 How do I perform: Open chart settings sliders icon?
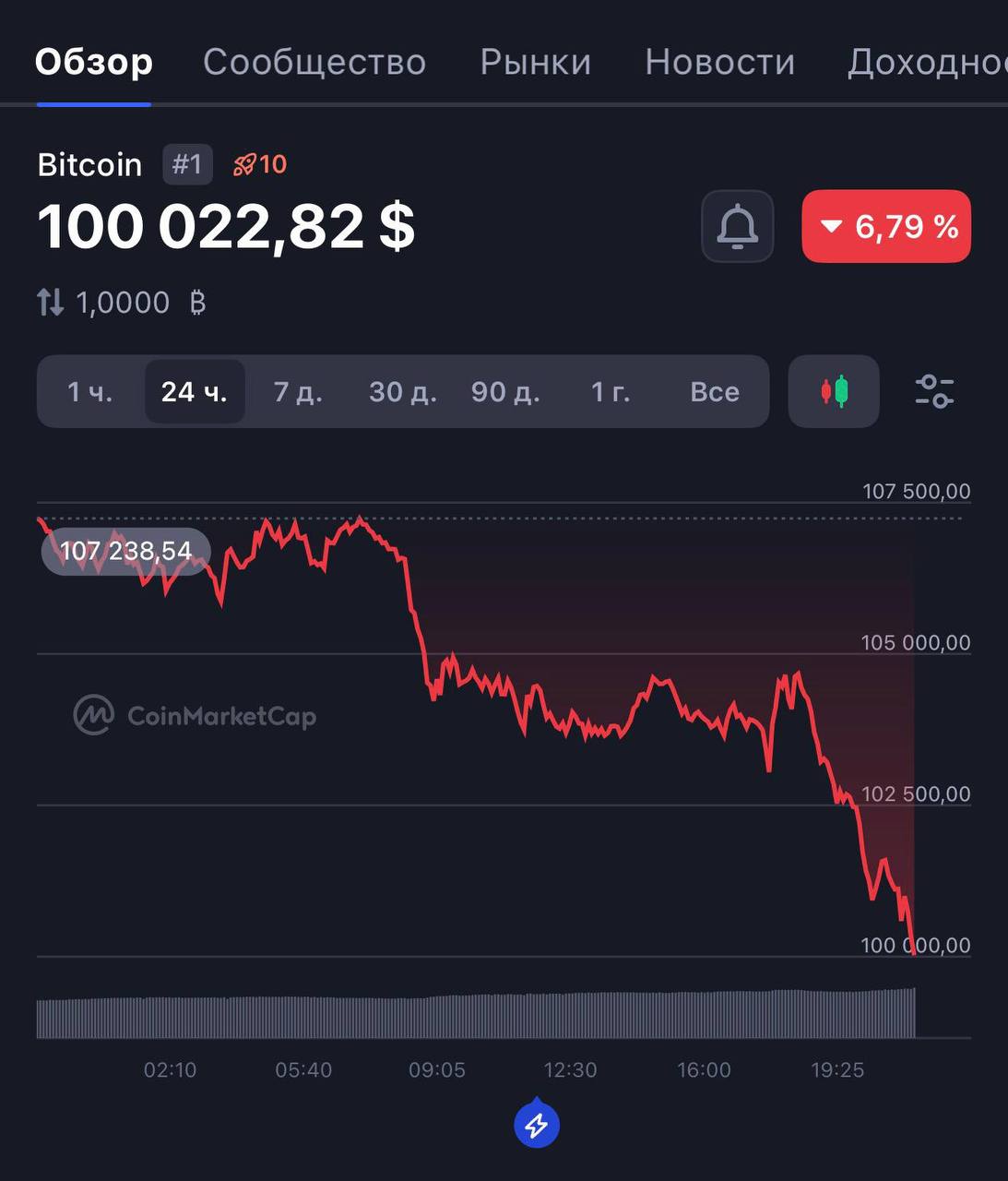click(x=934, y=391)
